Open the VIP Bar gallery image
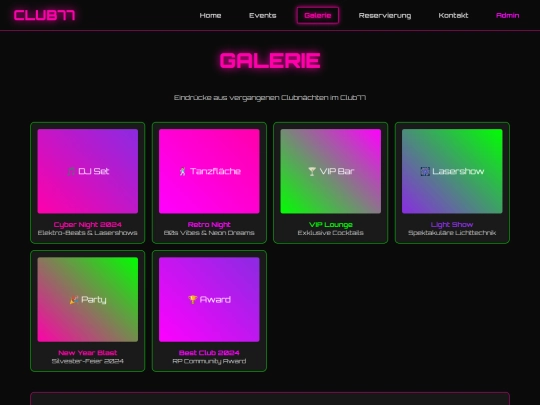The image size is (540, 405). [x=331, y=171]
